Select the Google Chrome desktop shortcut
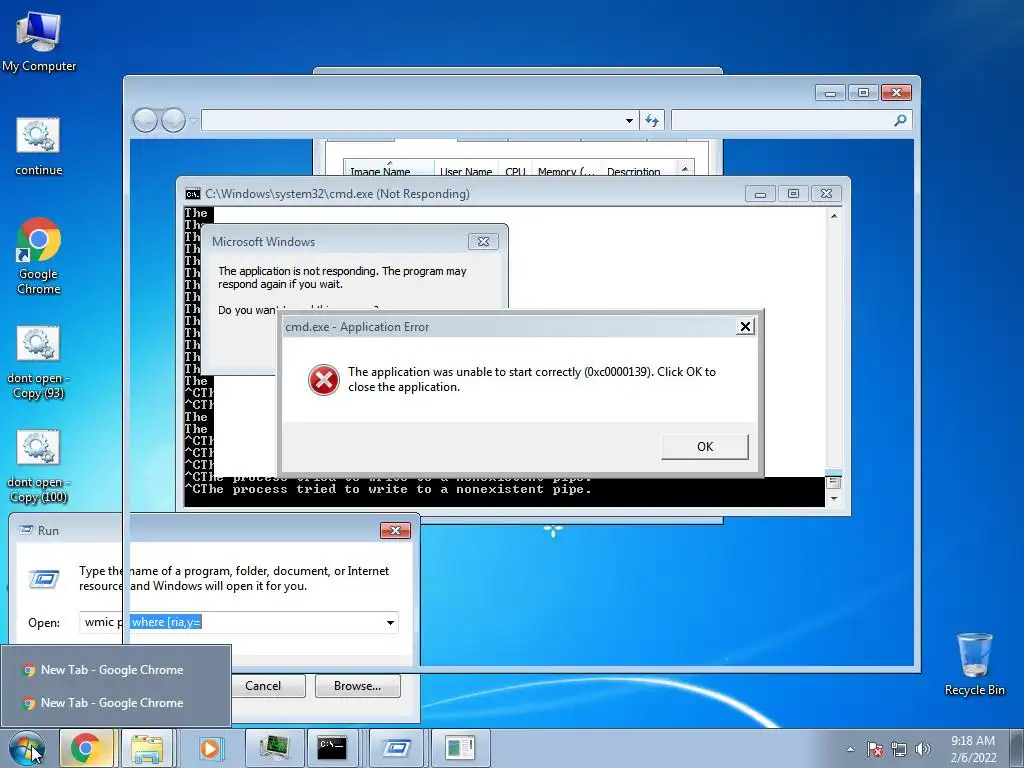Image resolution: width=1024 pixels, height=768 pixels. [x=39, y=256]
